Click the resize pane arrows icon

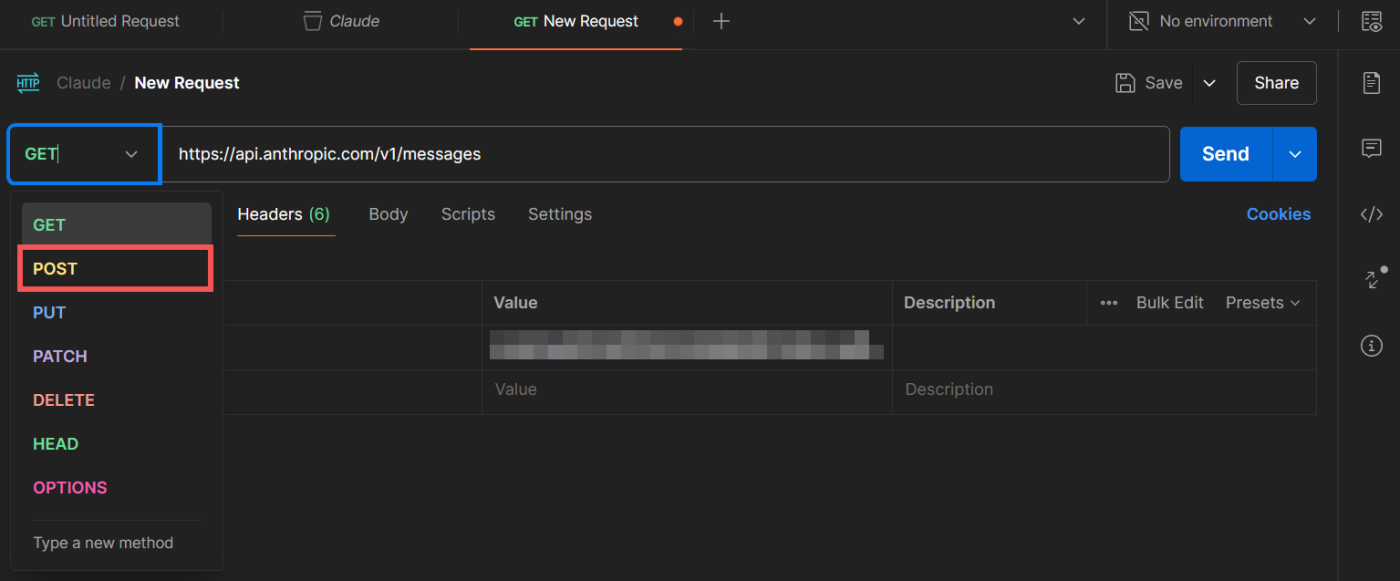point(1372,279)
